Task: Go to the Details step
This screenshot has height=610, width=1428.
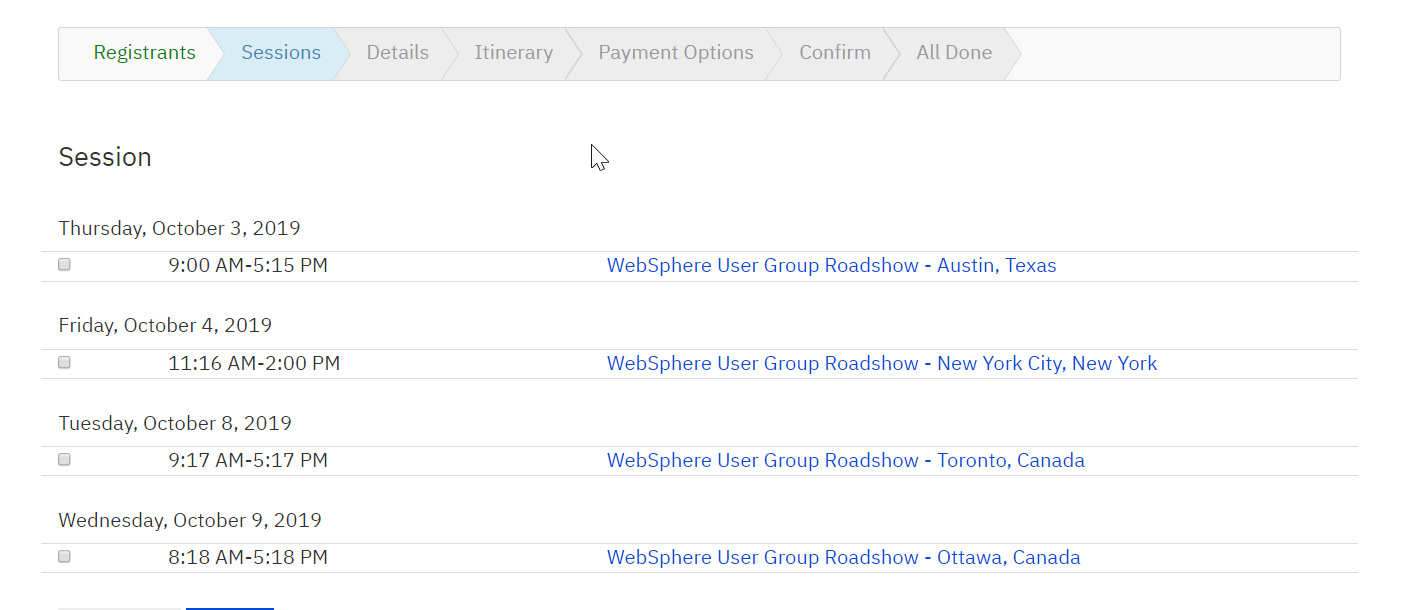Action: coord(397,53)
